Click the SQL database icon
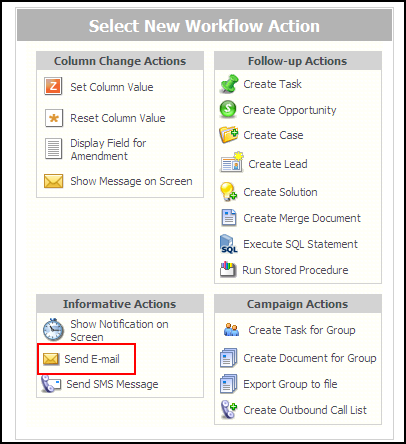The image size is (406, 444). click(x=228, y=244)
